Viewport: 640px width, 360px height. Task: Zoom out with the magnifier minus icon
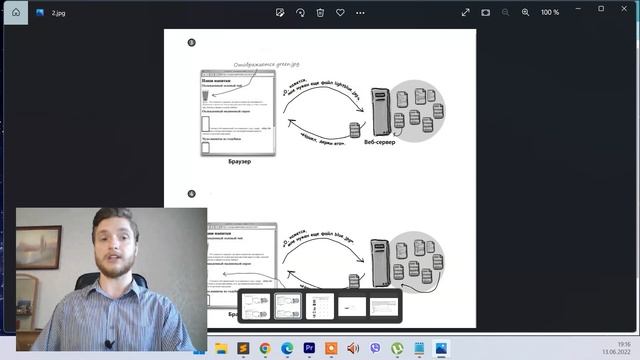(x=505, y=12)
